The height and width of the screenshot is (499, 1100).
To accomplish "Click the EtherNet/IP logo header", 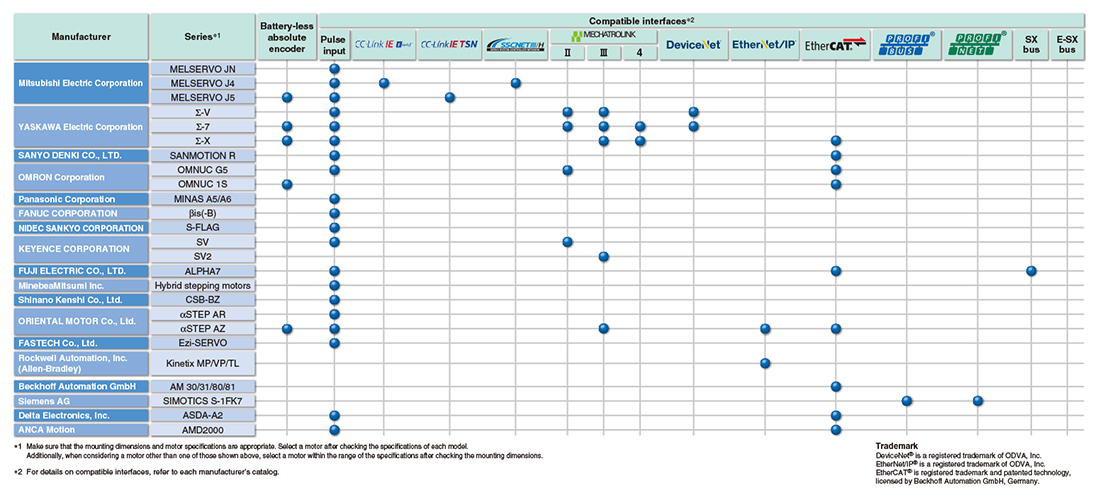I will click(x=765, y=45).
